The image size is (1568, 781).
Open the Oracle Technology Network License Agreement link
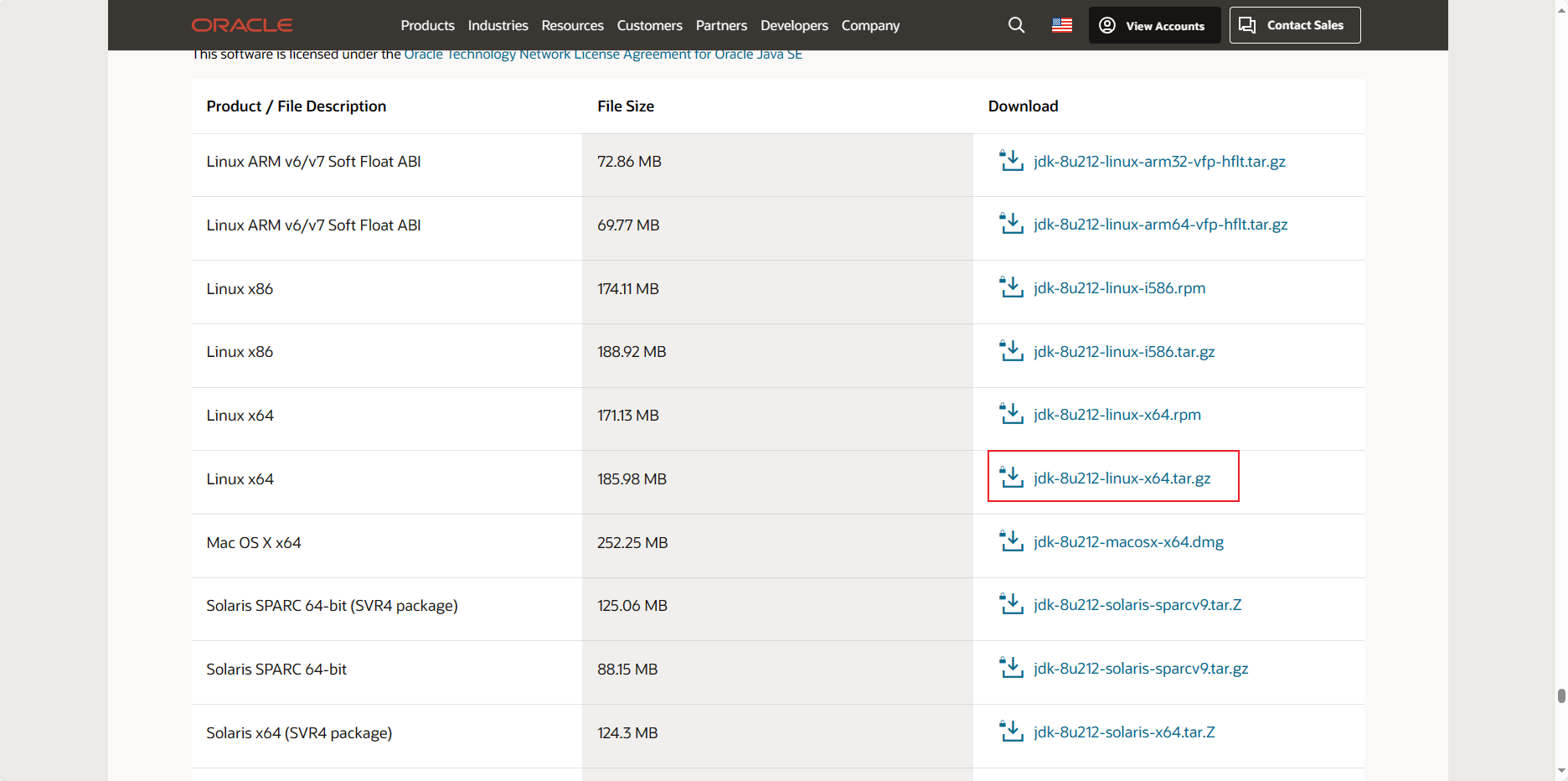pyautogui.click(x=603, y=54)
